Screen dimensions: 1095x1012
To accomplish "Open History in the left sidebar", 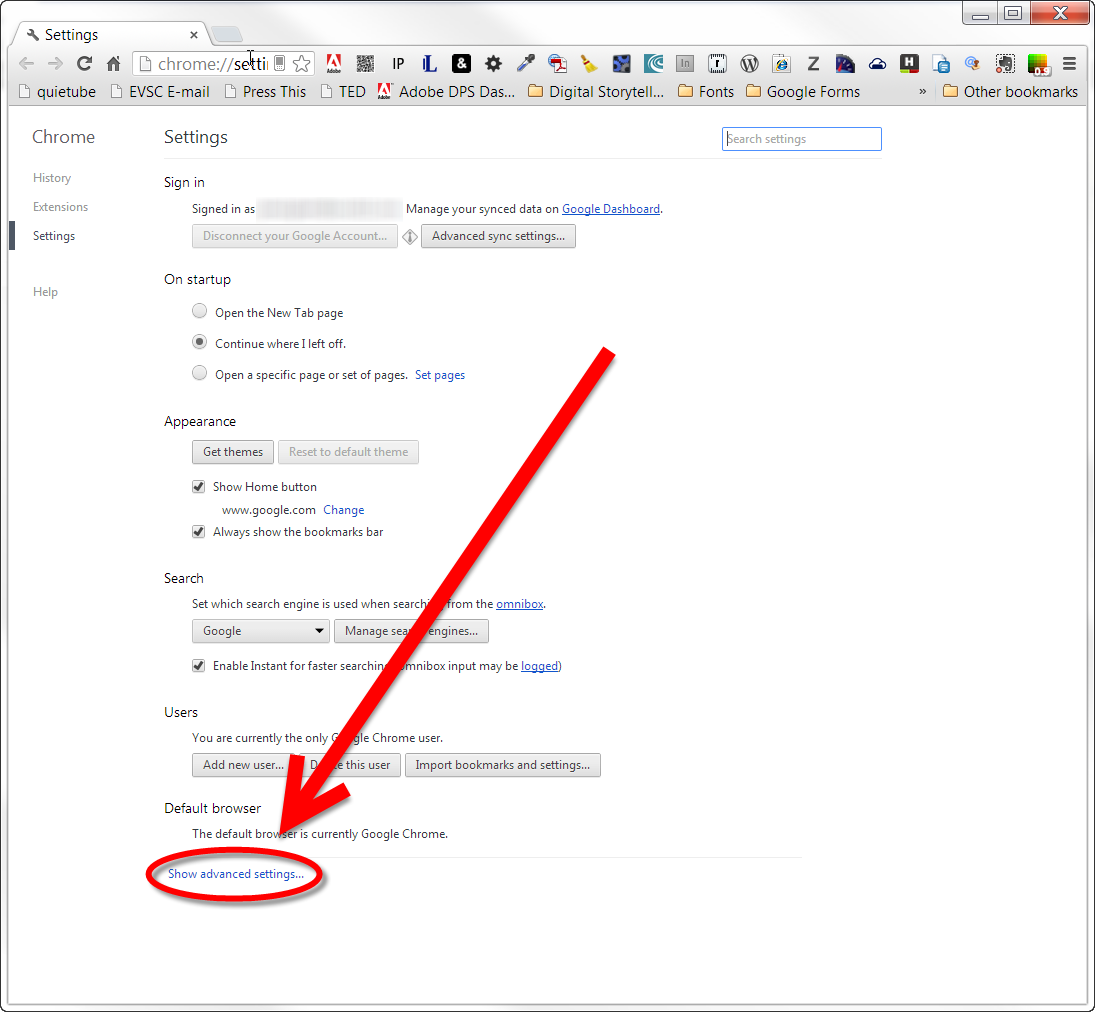I will click(52, 178).
